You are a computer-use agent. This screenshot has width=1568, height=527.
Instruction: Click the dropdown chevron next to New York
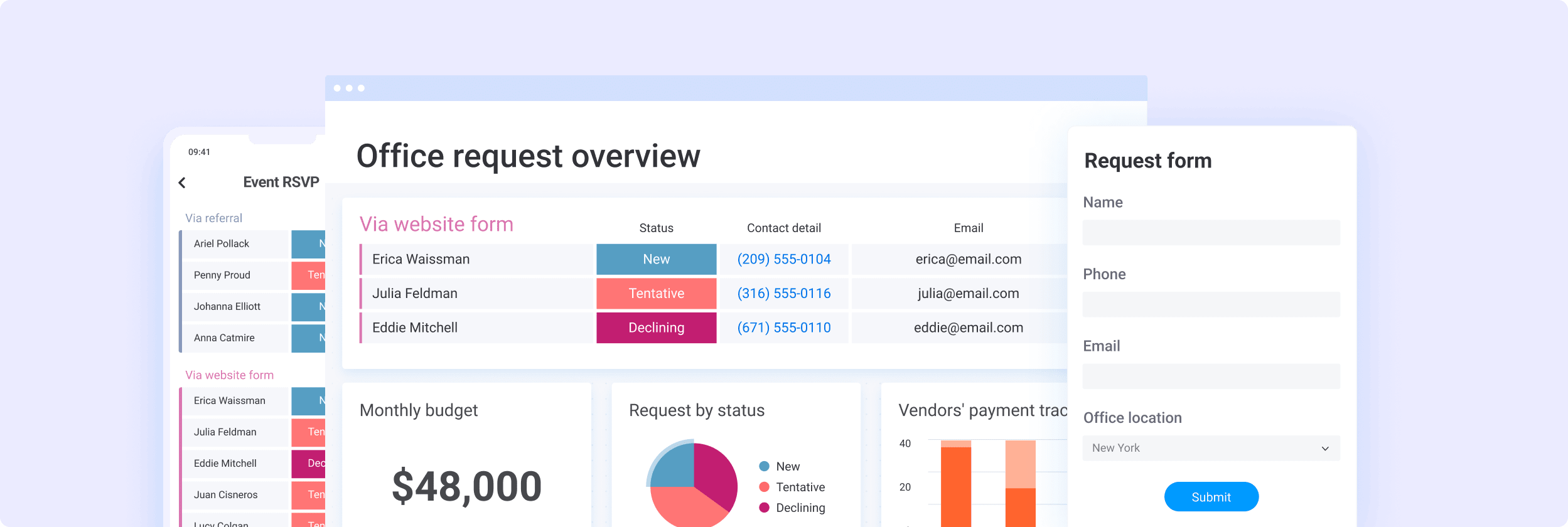click(x=1325, y=449)
